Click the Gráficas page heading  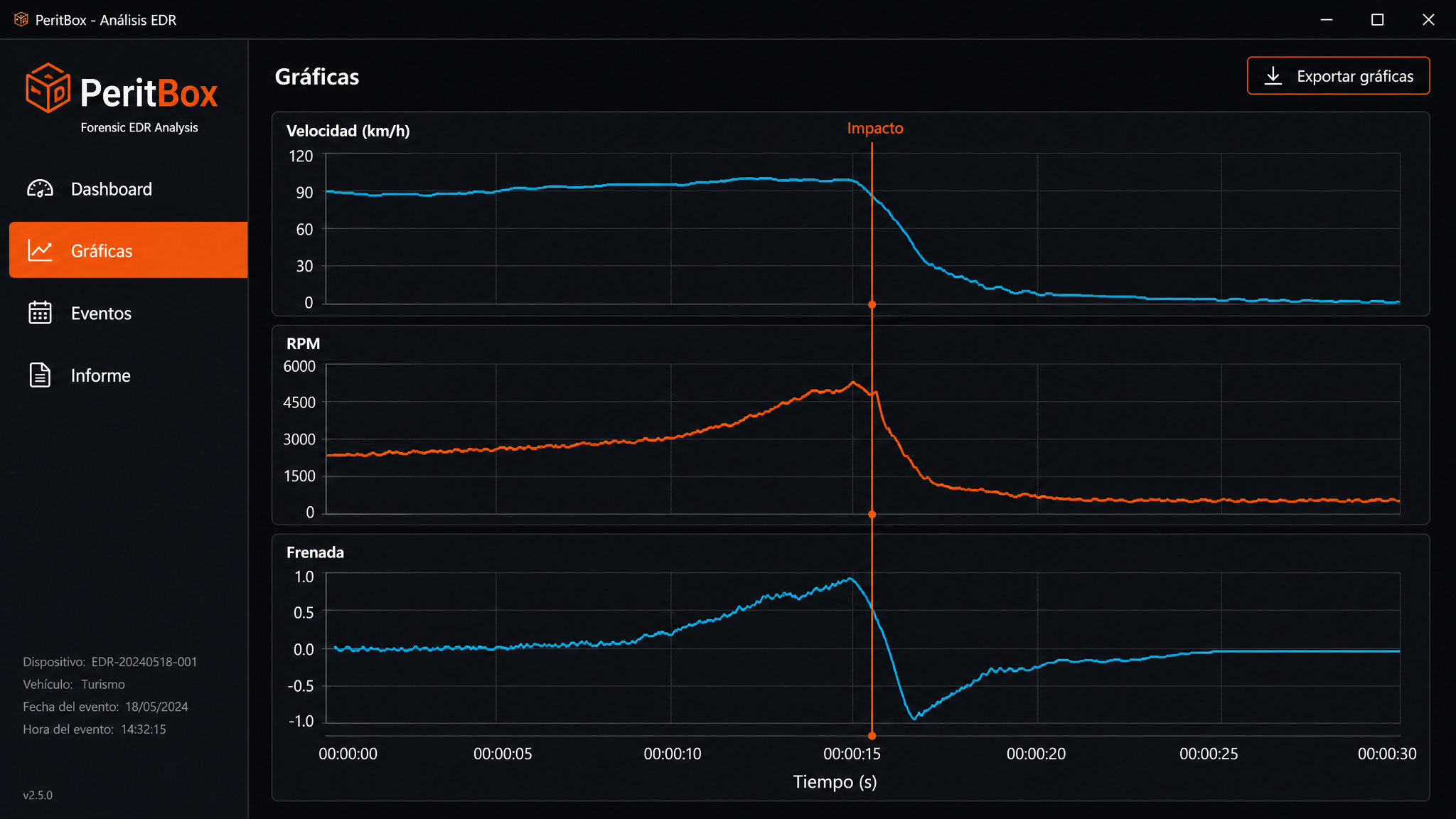(x=317, y=77)
